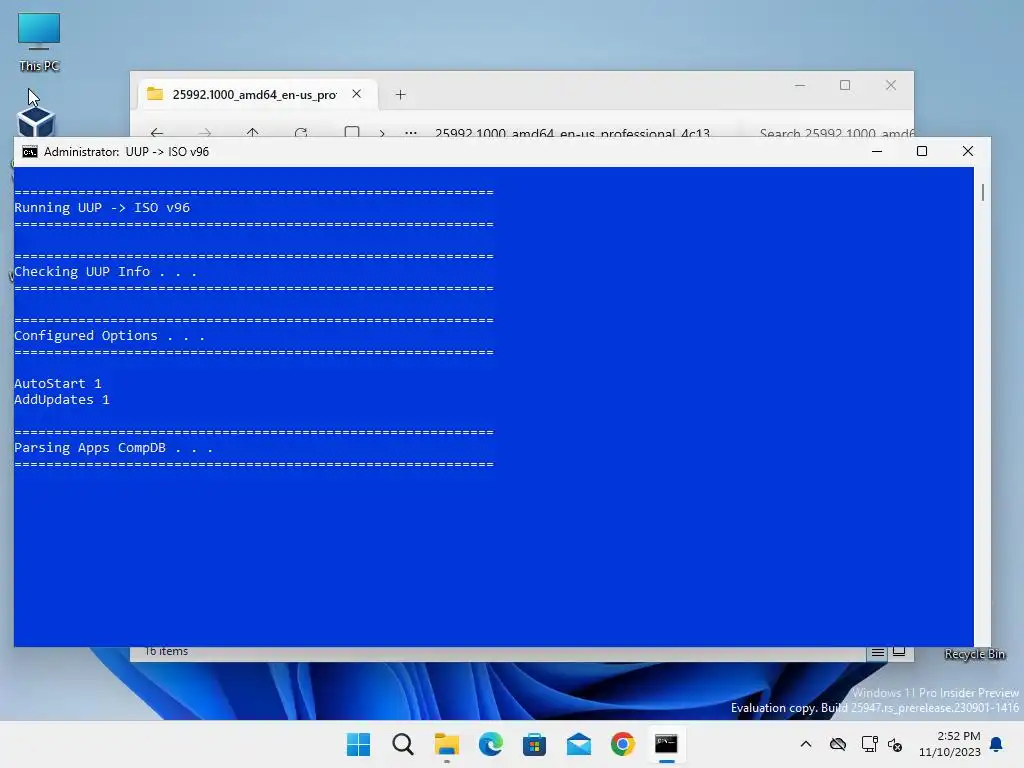The height and width of the screenshot is (768, 1024).
Task: Open the Recycle Bin desktop icon
Action: click(x=974, y=654)
